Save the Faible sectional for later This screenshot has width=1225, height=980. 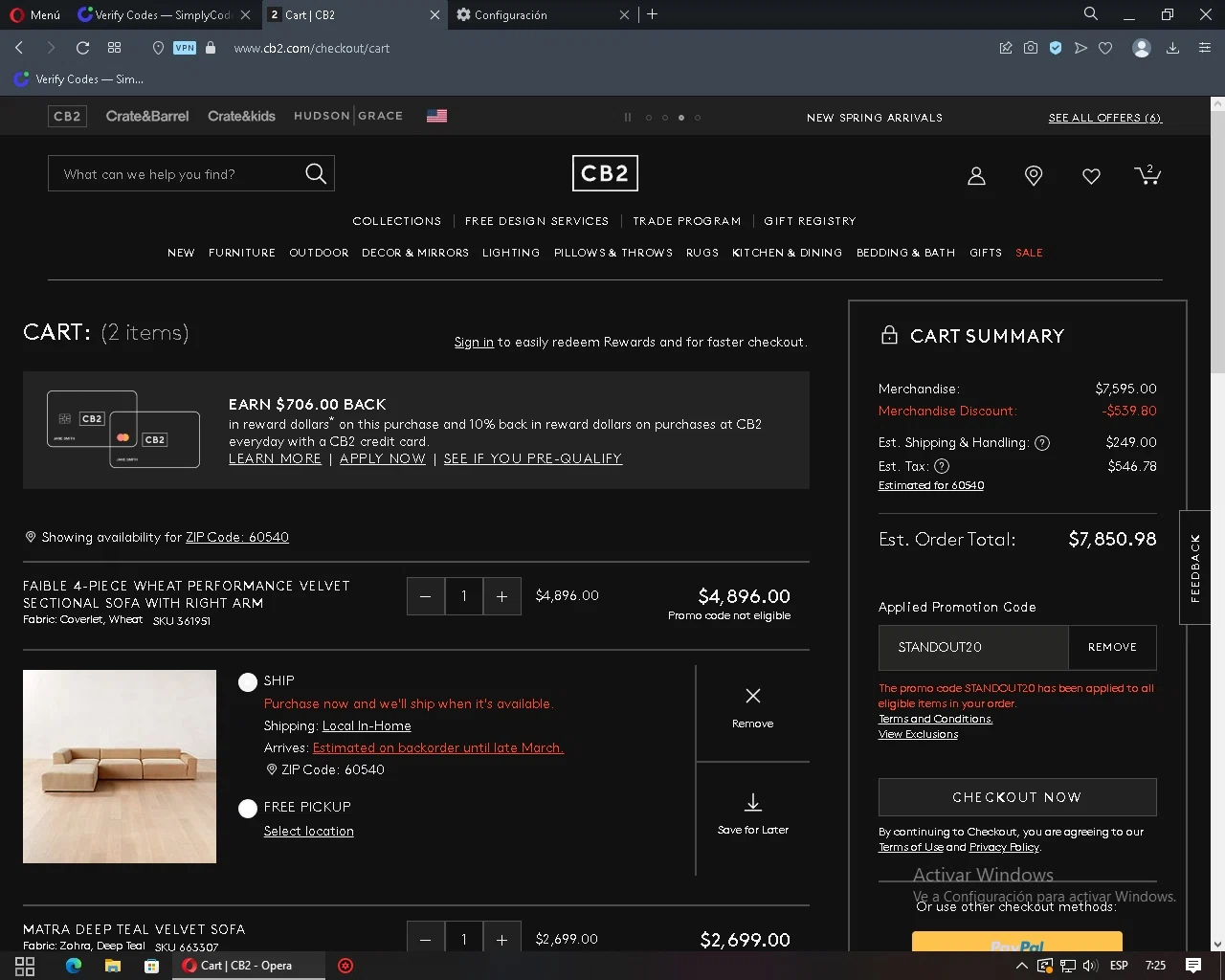point(753,813)
